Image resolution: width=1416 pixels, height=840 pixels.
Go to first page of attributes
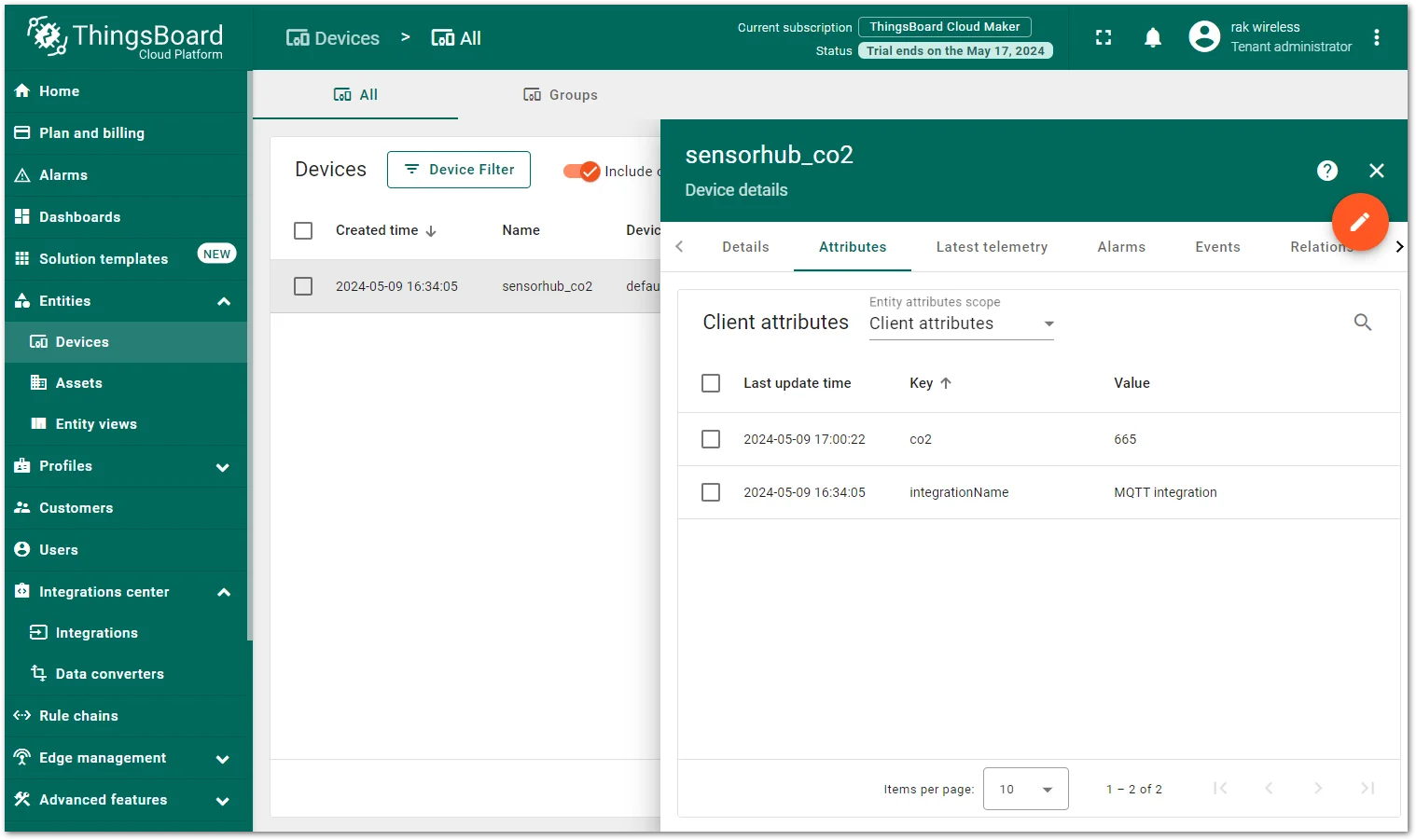(x=1220, y=789)
